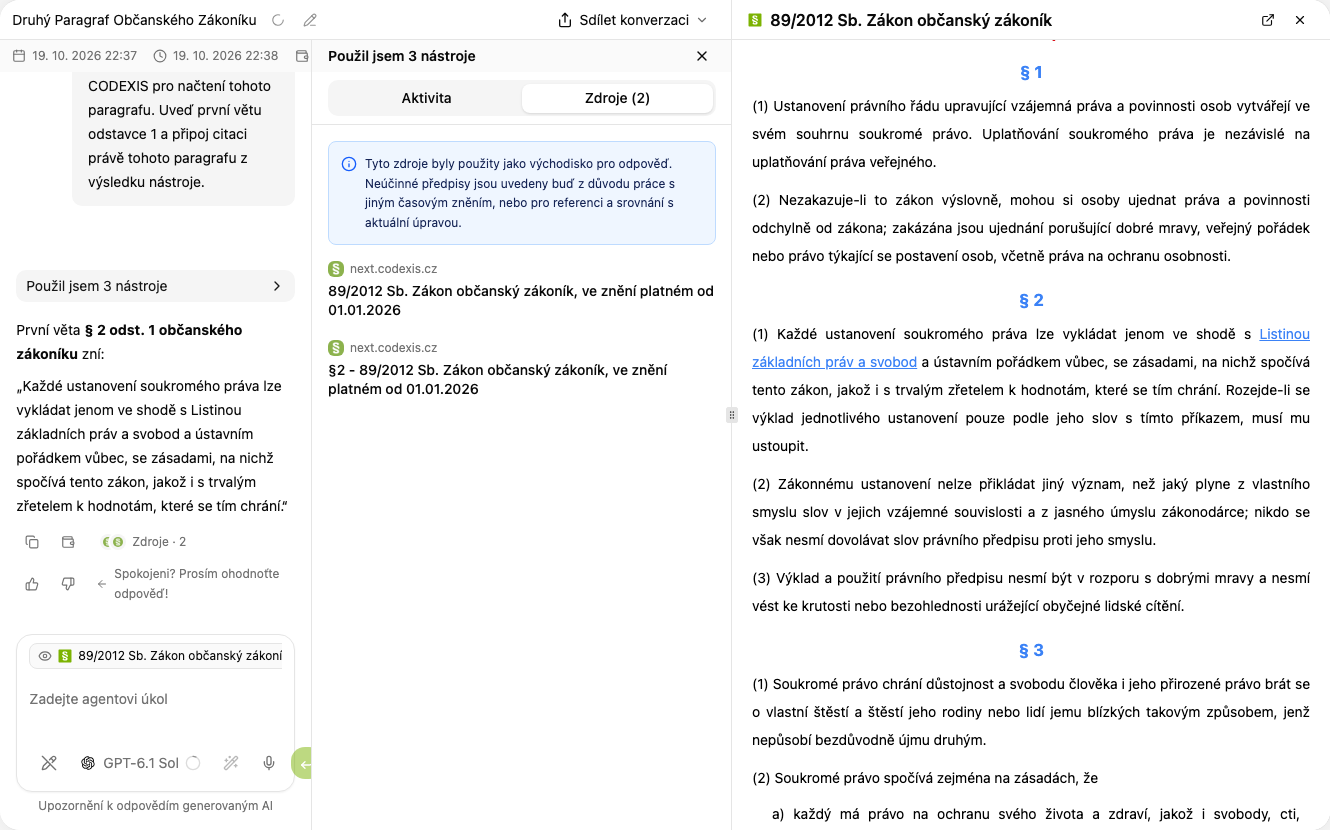
Task: Follow the Listinou základních práv a svobod link
Action: click(1031, 348)
